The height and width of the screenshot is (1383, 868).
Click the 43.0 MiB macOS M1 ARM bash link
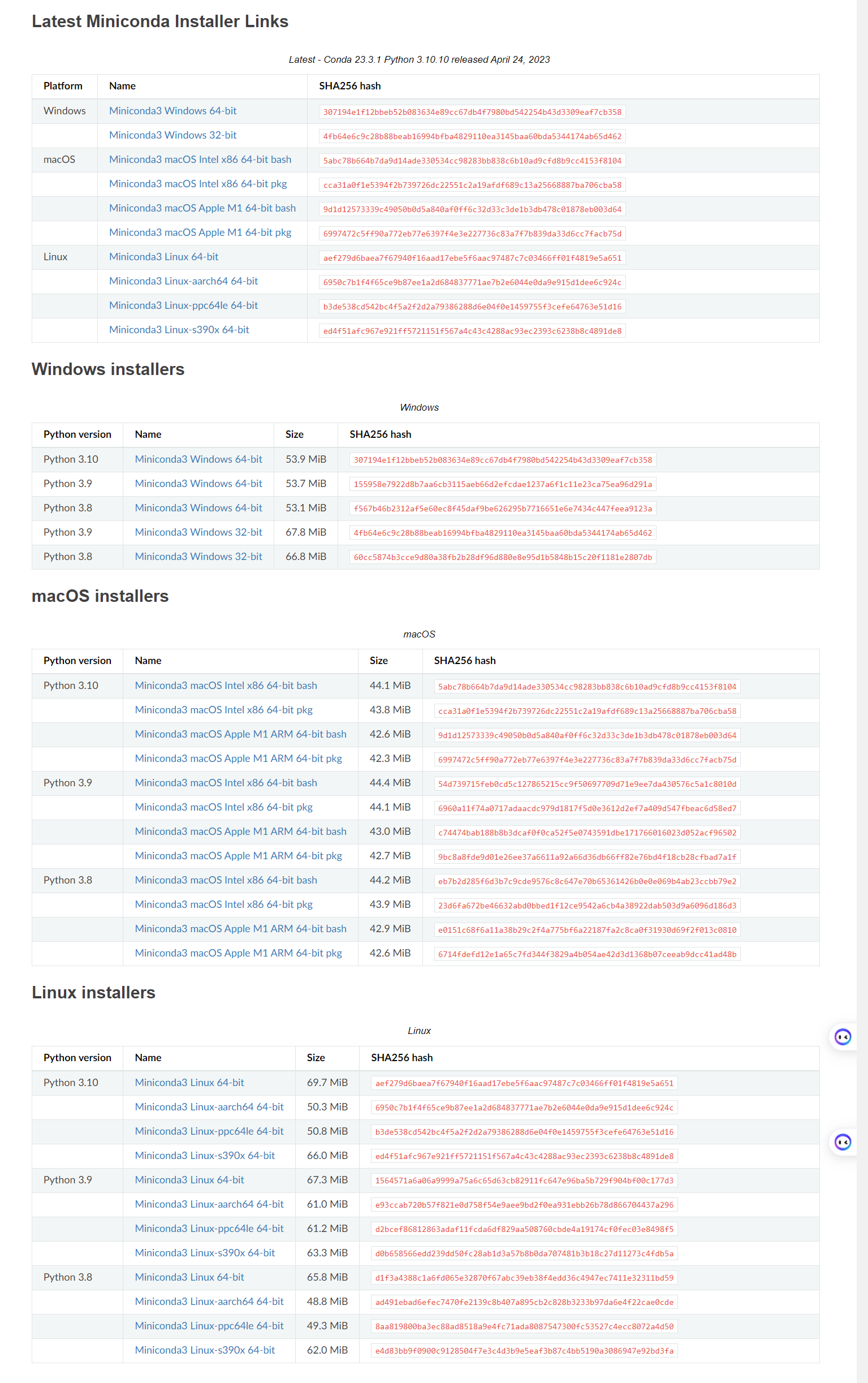pyautogui.click(x=240, y=831)
